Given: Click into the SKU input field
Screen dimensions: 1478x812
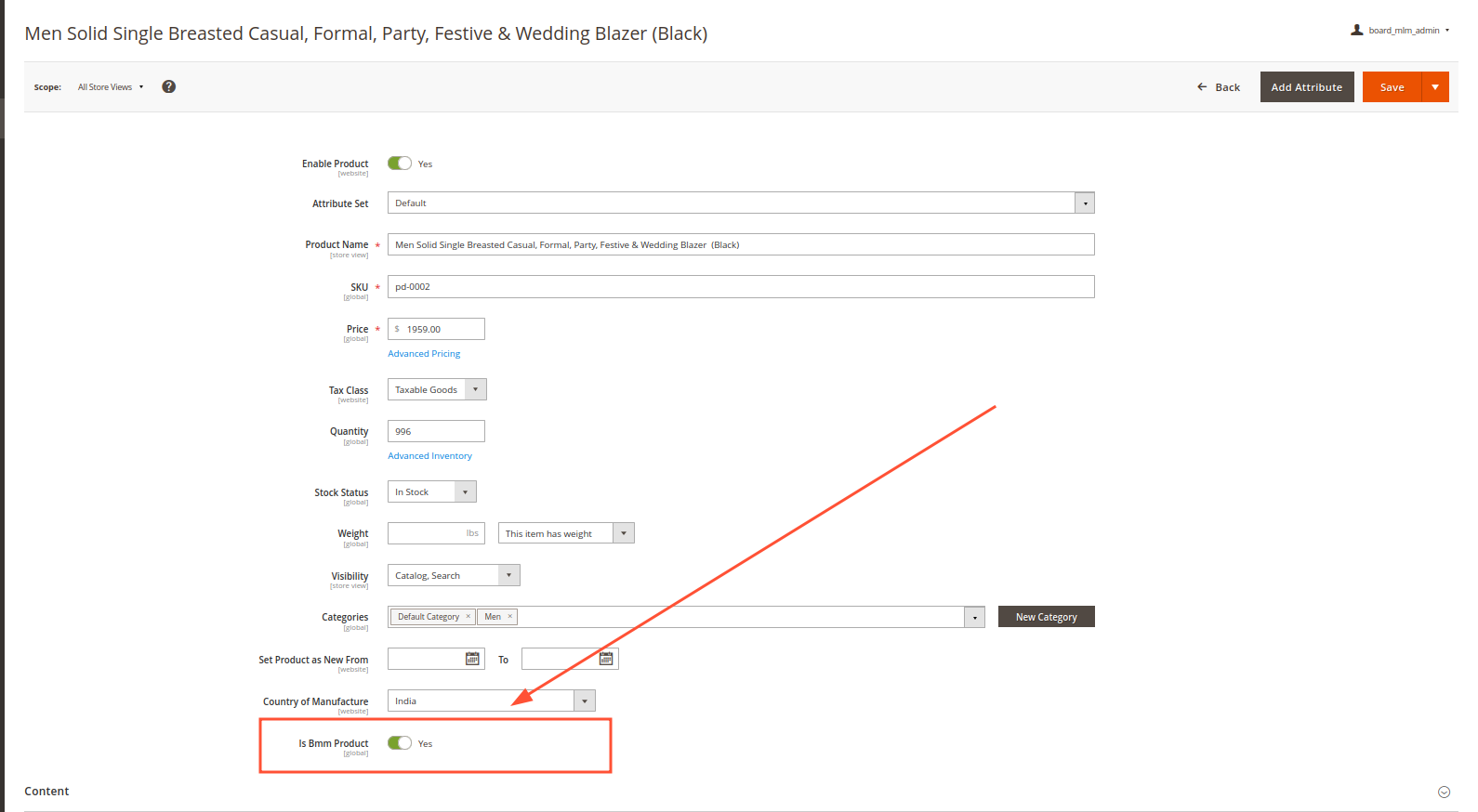Looking at the screenshot, I should click(x=740, y=287).
